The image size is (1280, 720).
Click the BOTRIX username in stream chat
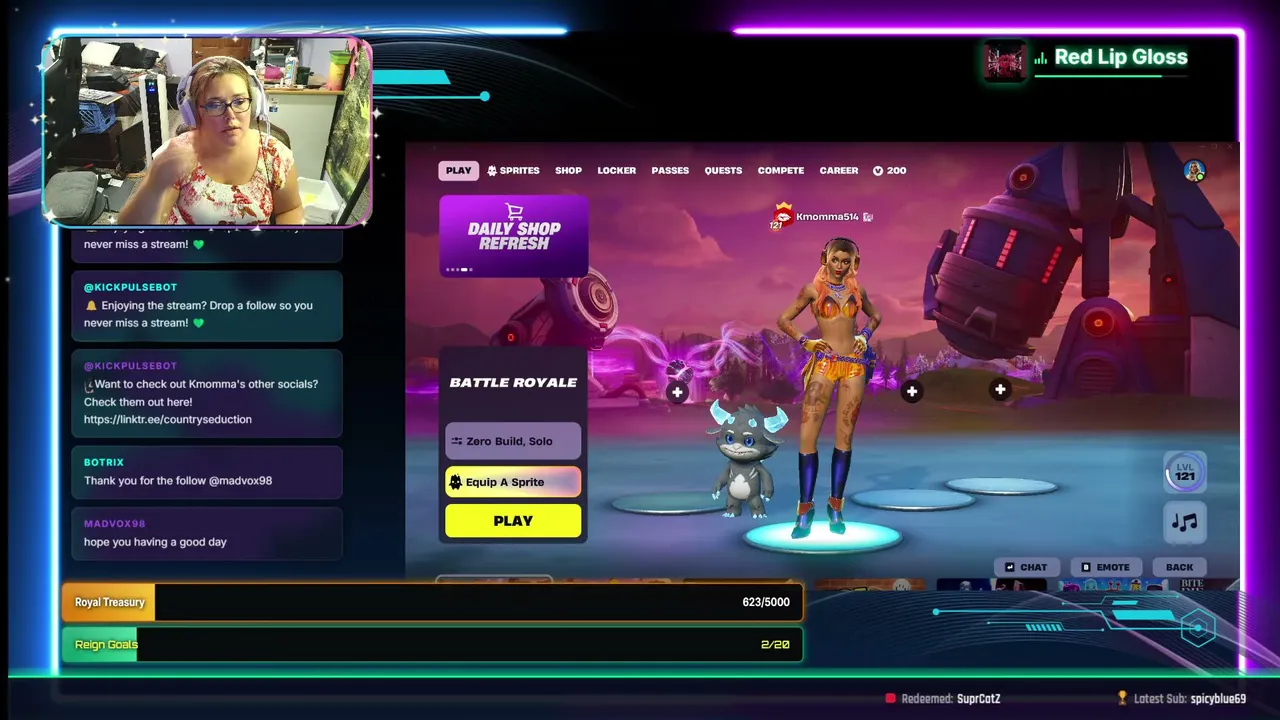pyautogui.click(x=104, y=463)
